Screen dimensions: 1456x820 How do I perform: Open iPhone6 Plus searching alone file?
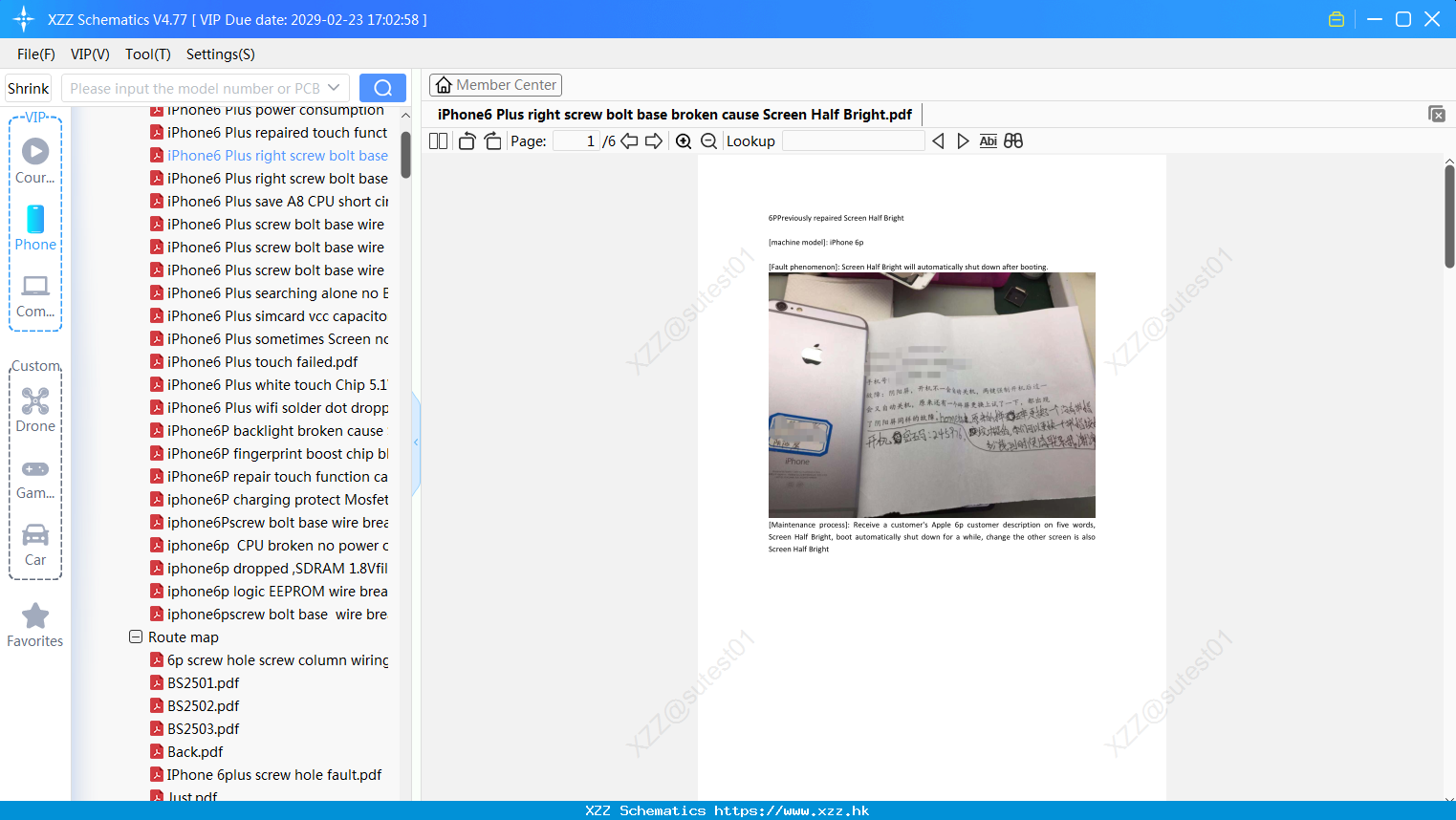tap(270, 293)
